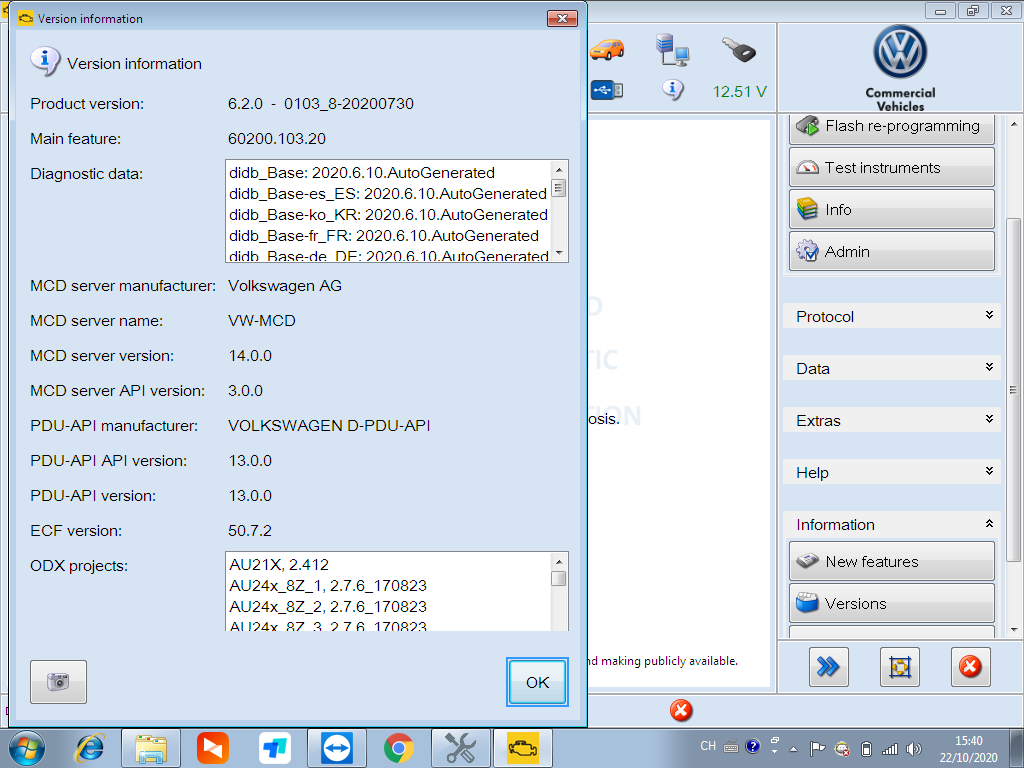Select didb_Base-es_ES row in Diagnostic data
1024x768 pixels.
click(x=388, y=194)
